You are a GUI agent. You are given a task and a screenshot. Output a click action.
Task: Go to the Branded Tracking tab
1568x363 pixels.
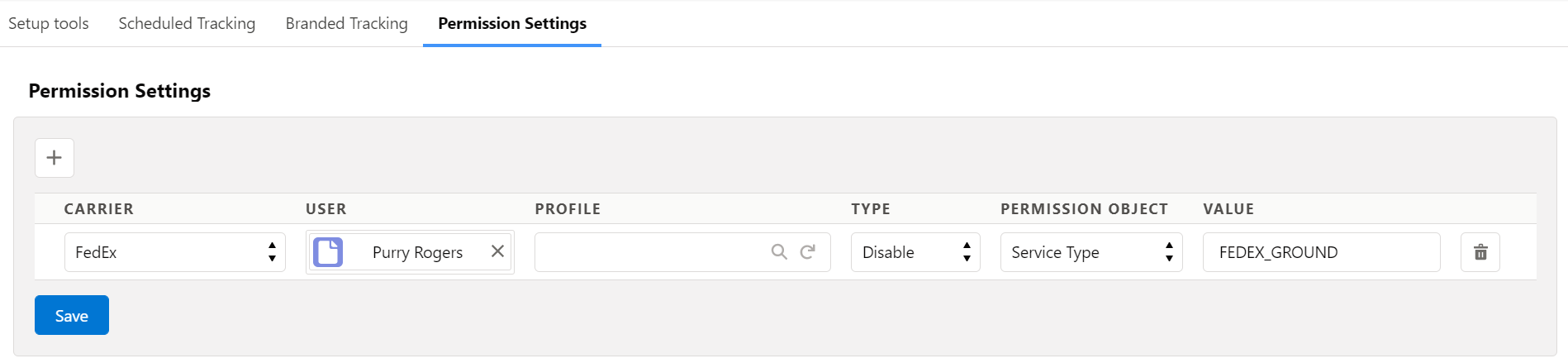pyautogui.click(x=347, y=23)
